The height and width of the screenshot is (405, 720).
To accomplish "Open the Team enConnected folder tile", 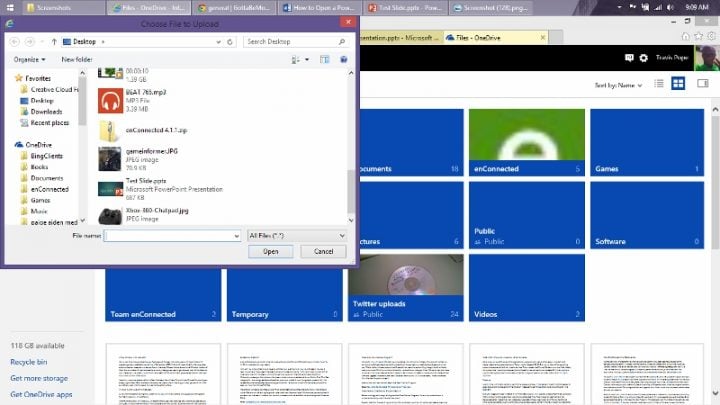I will point(163,295).
